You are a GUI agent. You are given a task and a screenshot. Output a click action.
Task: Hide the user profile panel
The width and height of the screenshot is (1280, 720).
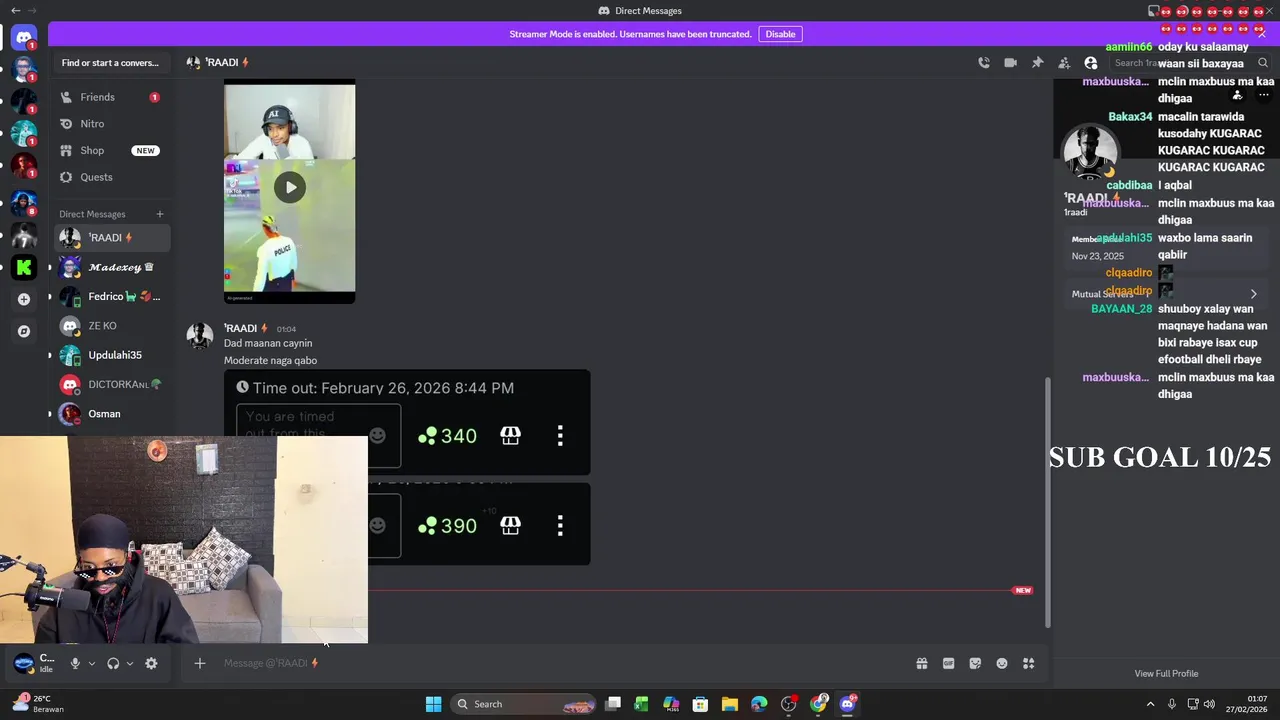click(1091, 62)
